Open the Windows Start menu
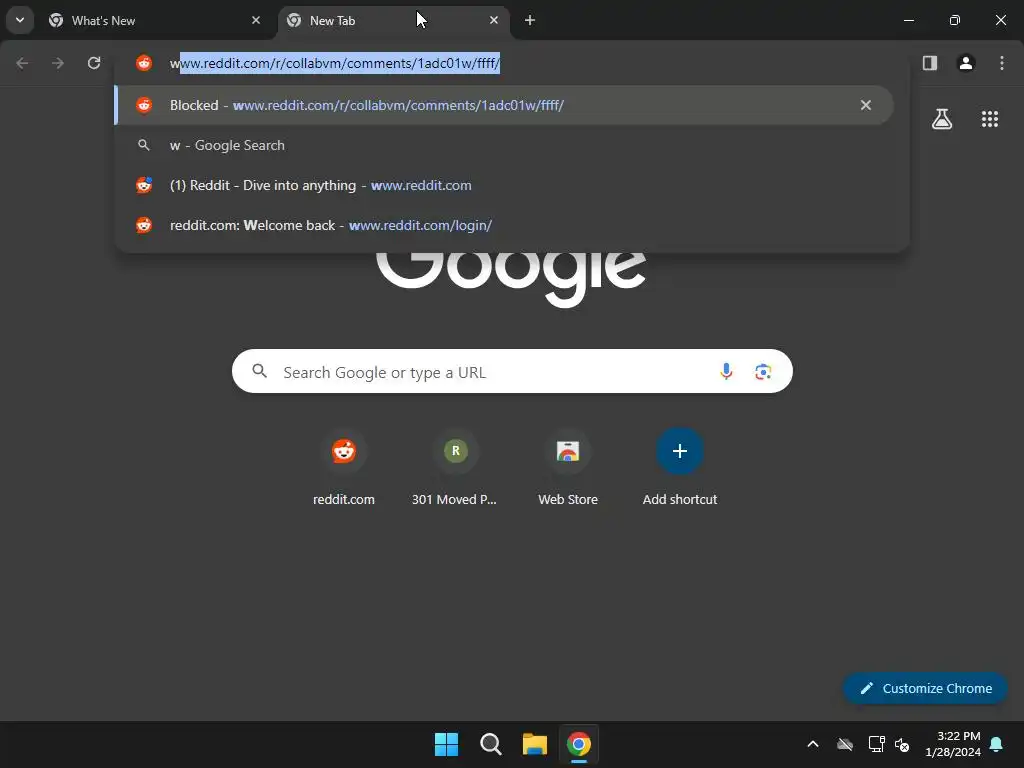Viewport: 1024px width, 768px height. 447,744
